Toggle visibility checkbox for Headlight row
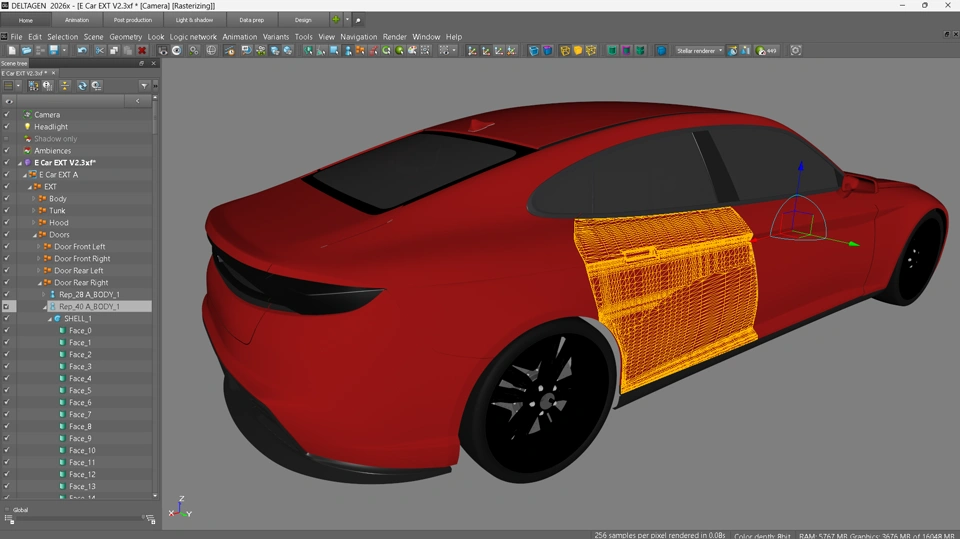960x539 pixels. pos(7,127)
